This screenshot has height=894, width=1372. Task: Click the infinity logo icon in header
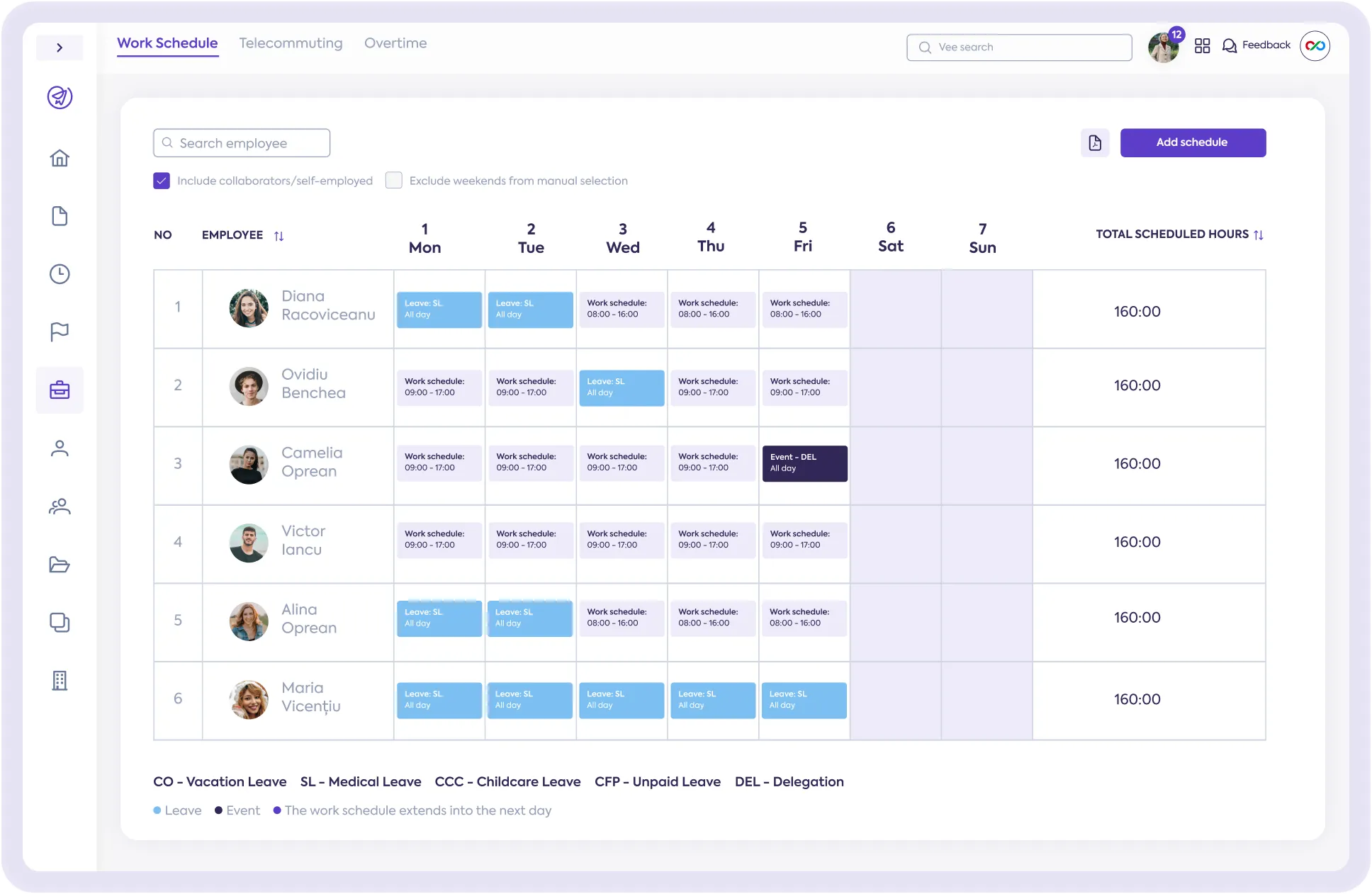1315,46
